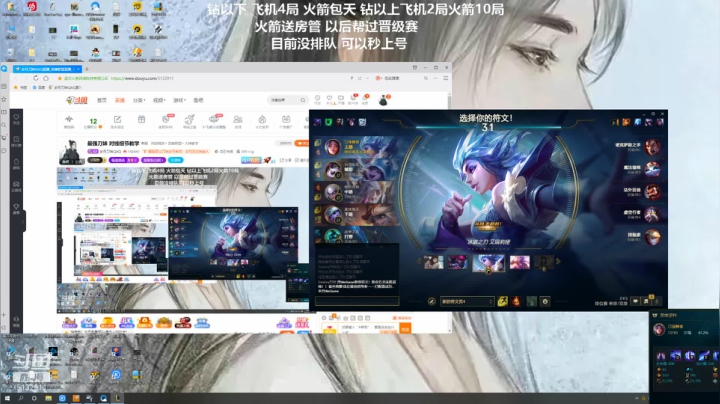Click the browser refresh button
Image resolution: width=720 pixels, height=404 pixels.
pos(35,78)
